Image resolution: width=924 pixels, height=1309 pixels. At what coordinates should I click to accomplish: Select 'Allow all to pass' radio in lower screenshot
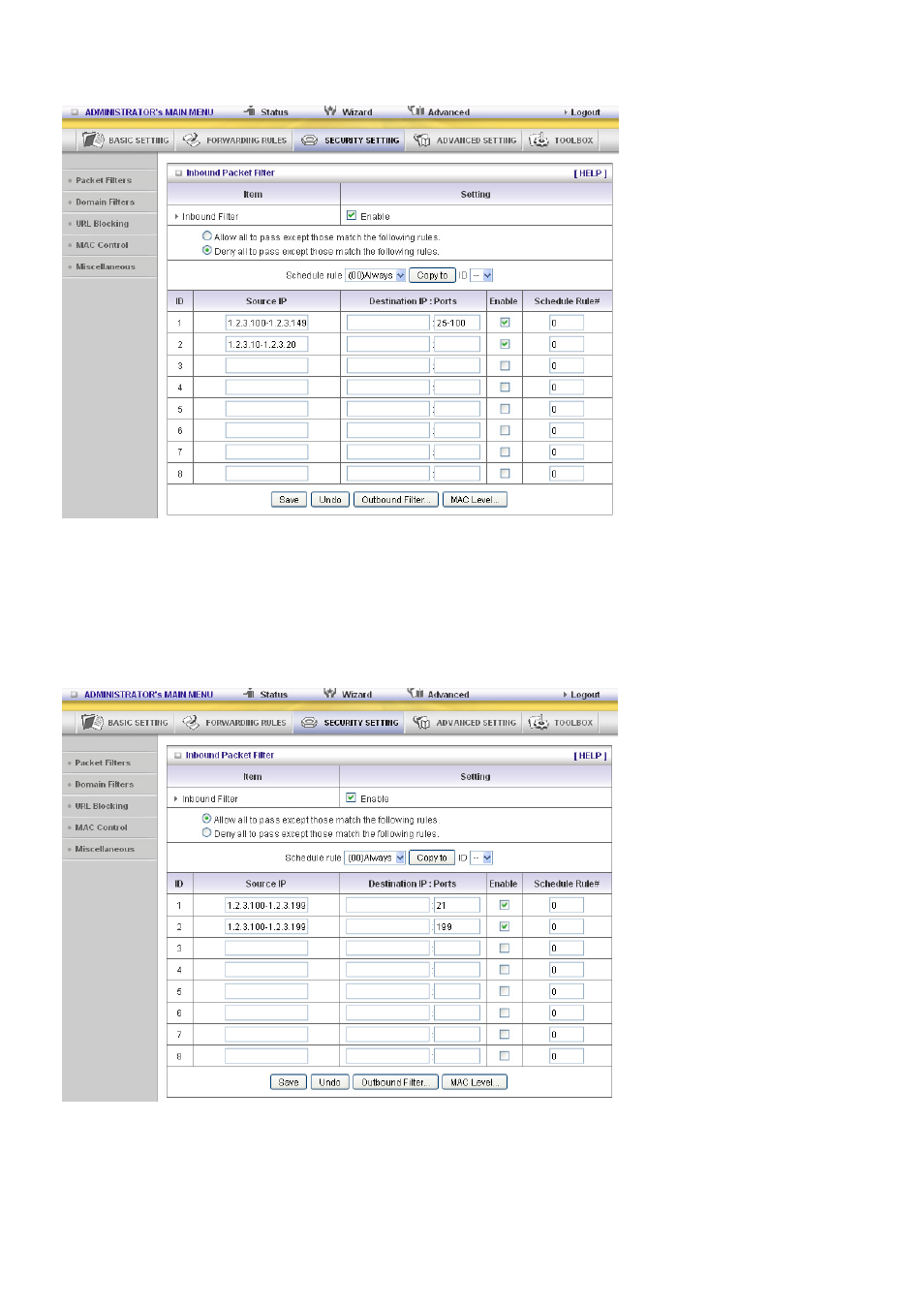pos(207,818)
